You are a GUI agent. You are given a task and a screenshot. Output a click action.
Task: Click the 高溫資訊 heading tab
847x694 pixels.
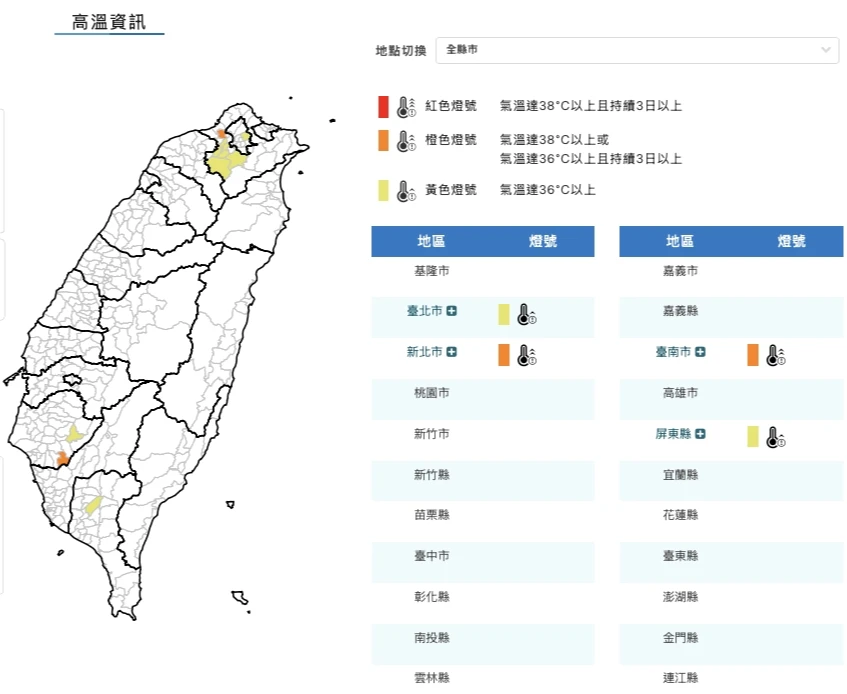pyautogui.click(x=109, y=22)
